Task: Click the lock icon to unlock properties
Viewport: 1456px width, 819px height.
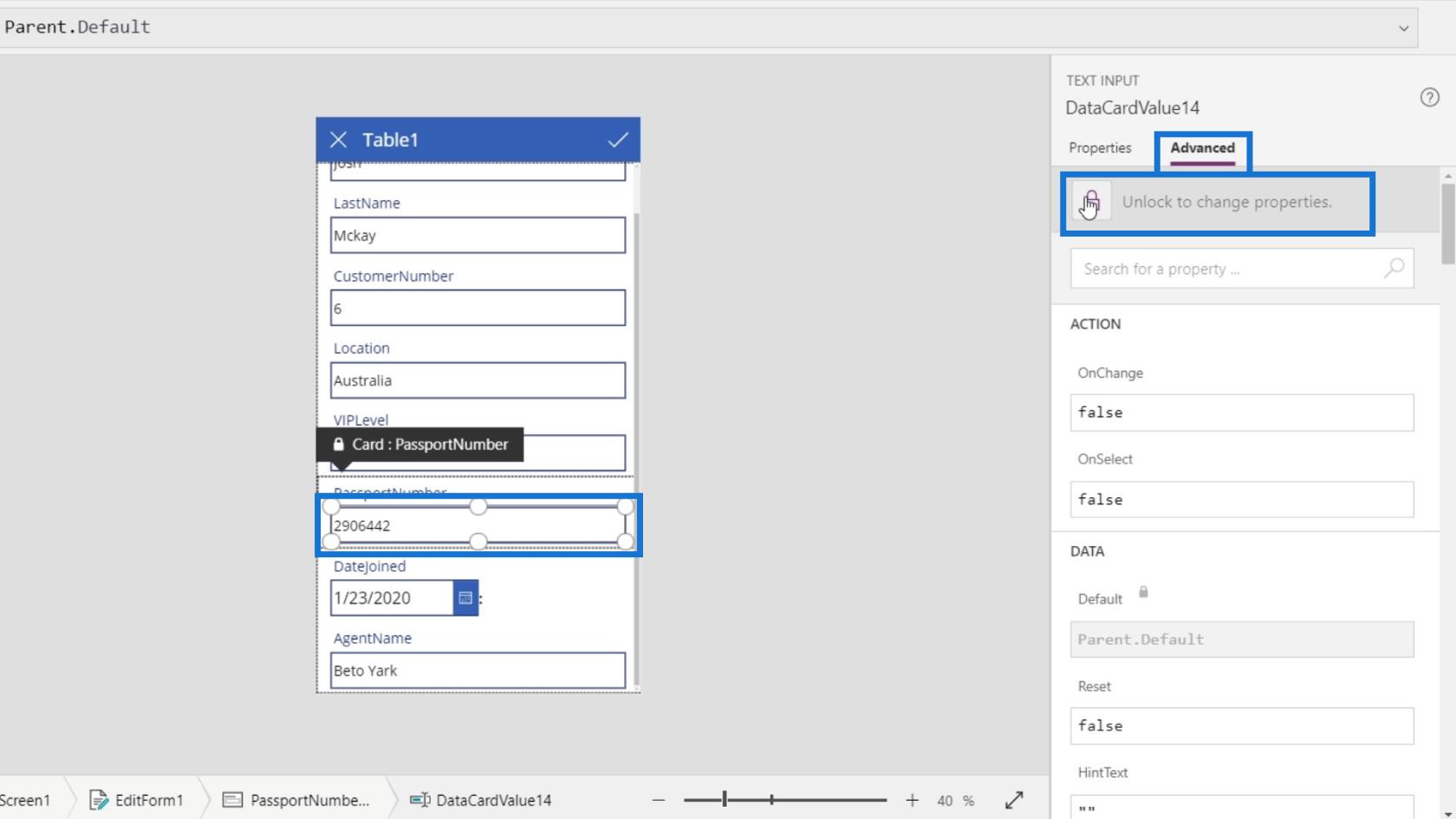Action: tap(1091, 202)
